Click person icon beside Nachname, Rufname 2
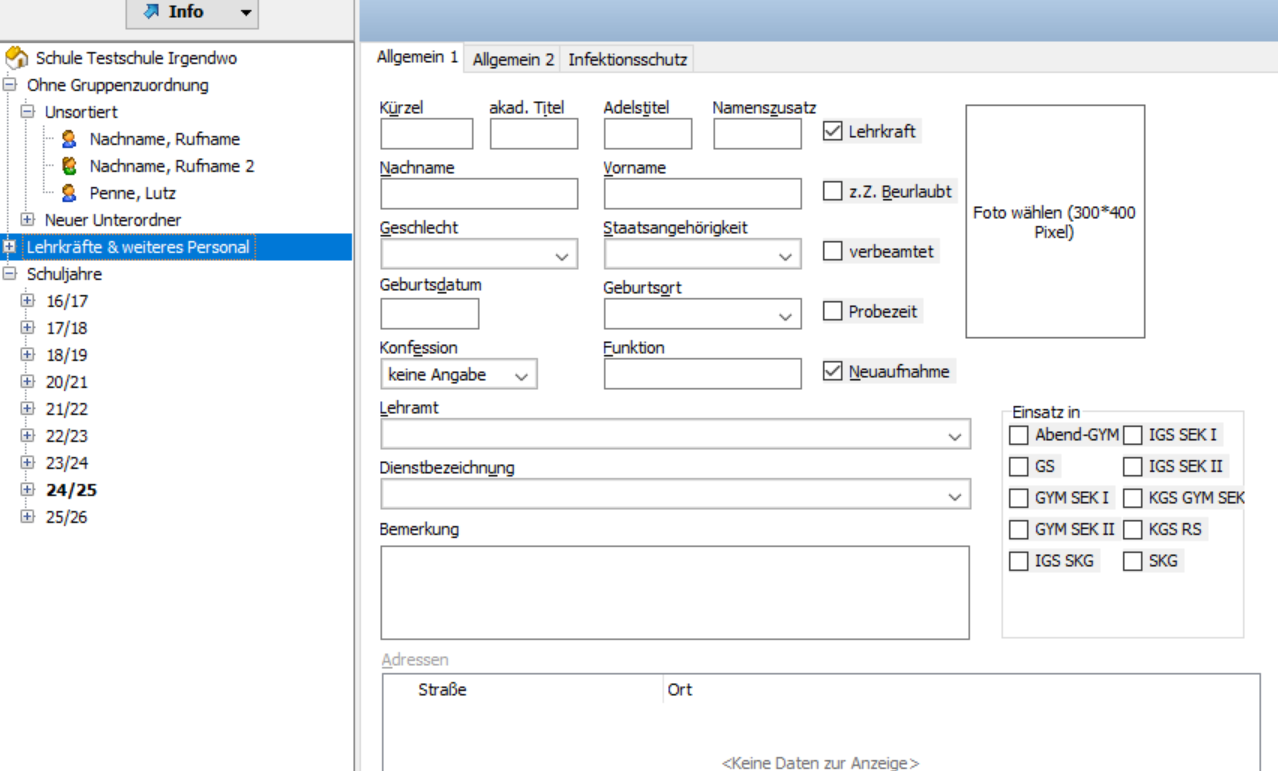Image resolution: width=1278 pixels, height=771 pixels. [69, 166]
